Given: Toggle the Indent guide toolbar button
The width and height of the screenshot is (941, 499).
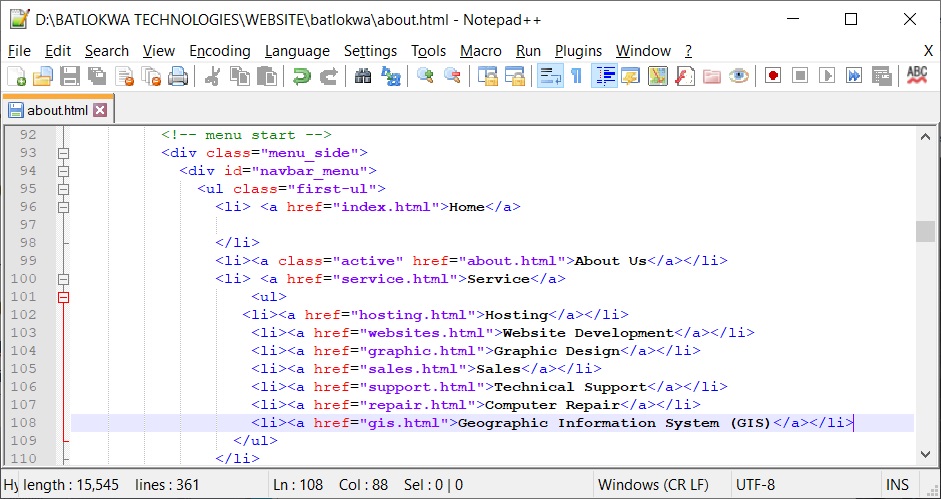Looking at the screenshot, I should pos(603,76).
